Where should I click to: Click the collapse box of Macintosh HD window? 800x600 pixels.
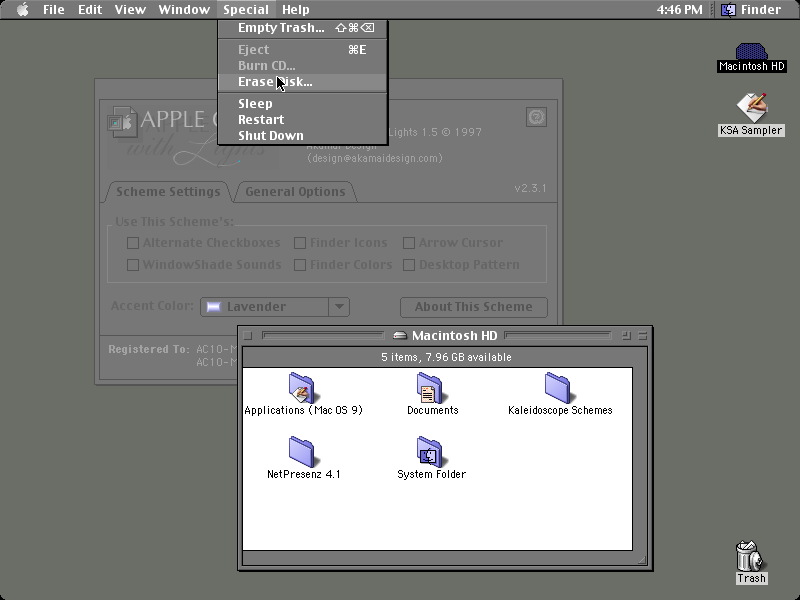click(x=642, y=335)
